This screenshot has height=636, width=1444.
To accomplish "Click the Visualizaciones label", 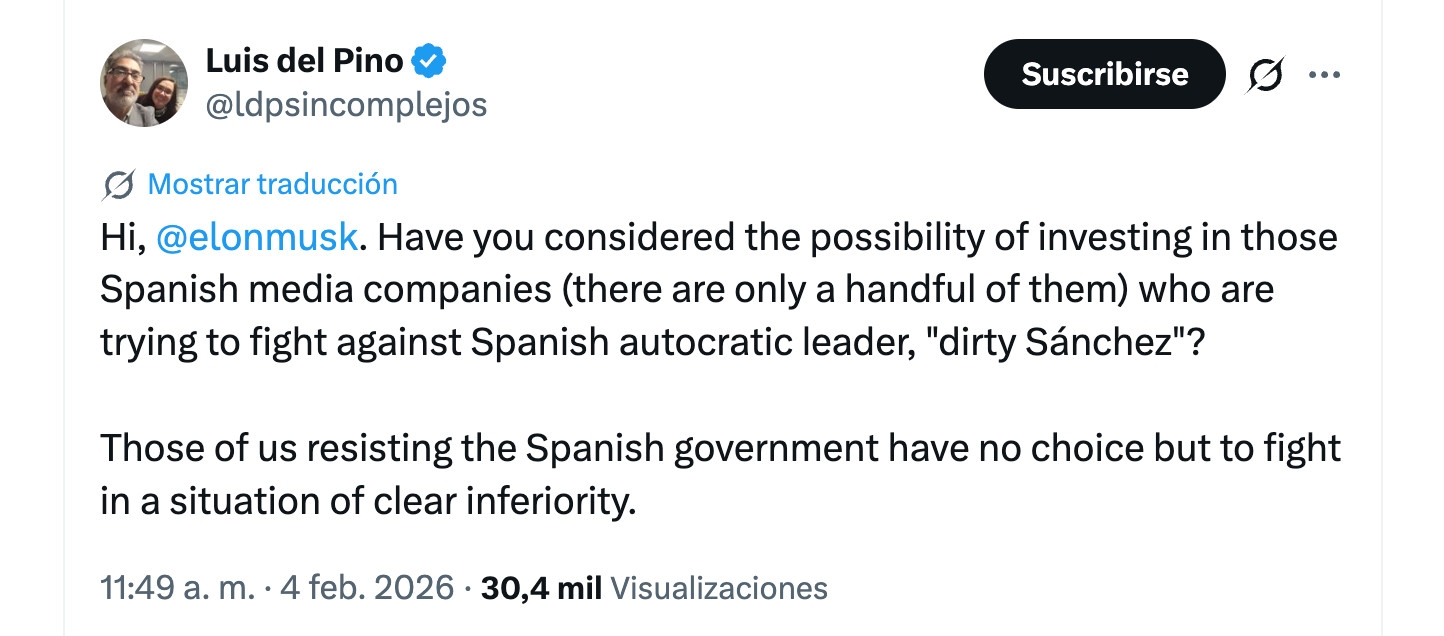I will point(718,587).
